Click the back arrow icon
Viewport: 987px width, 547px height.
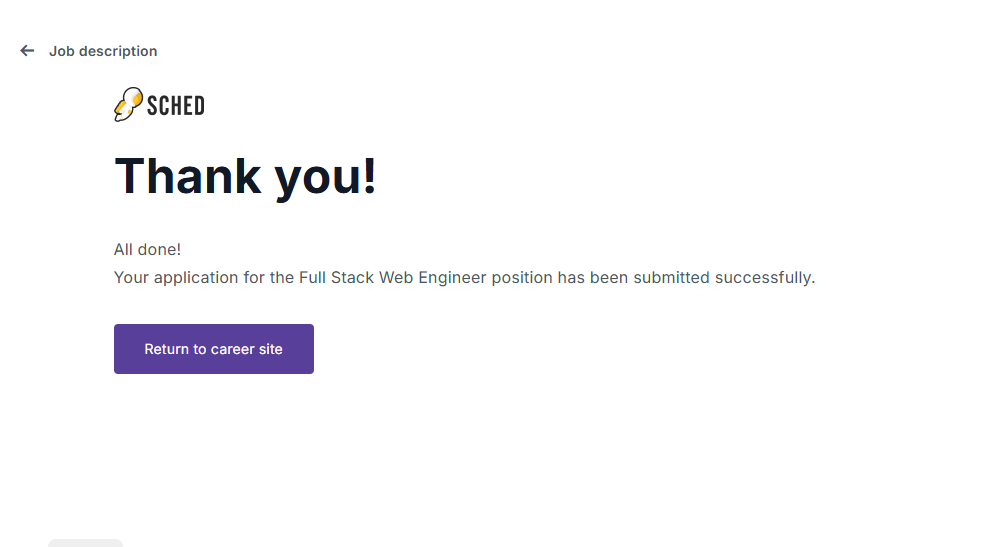[27, 51]
